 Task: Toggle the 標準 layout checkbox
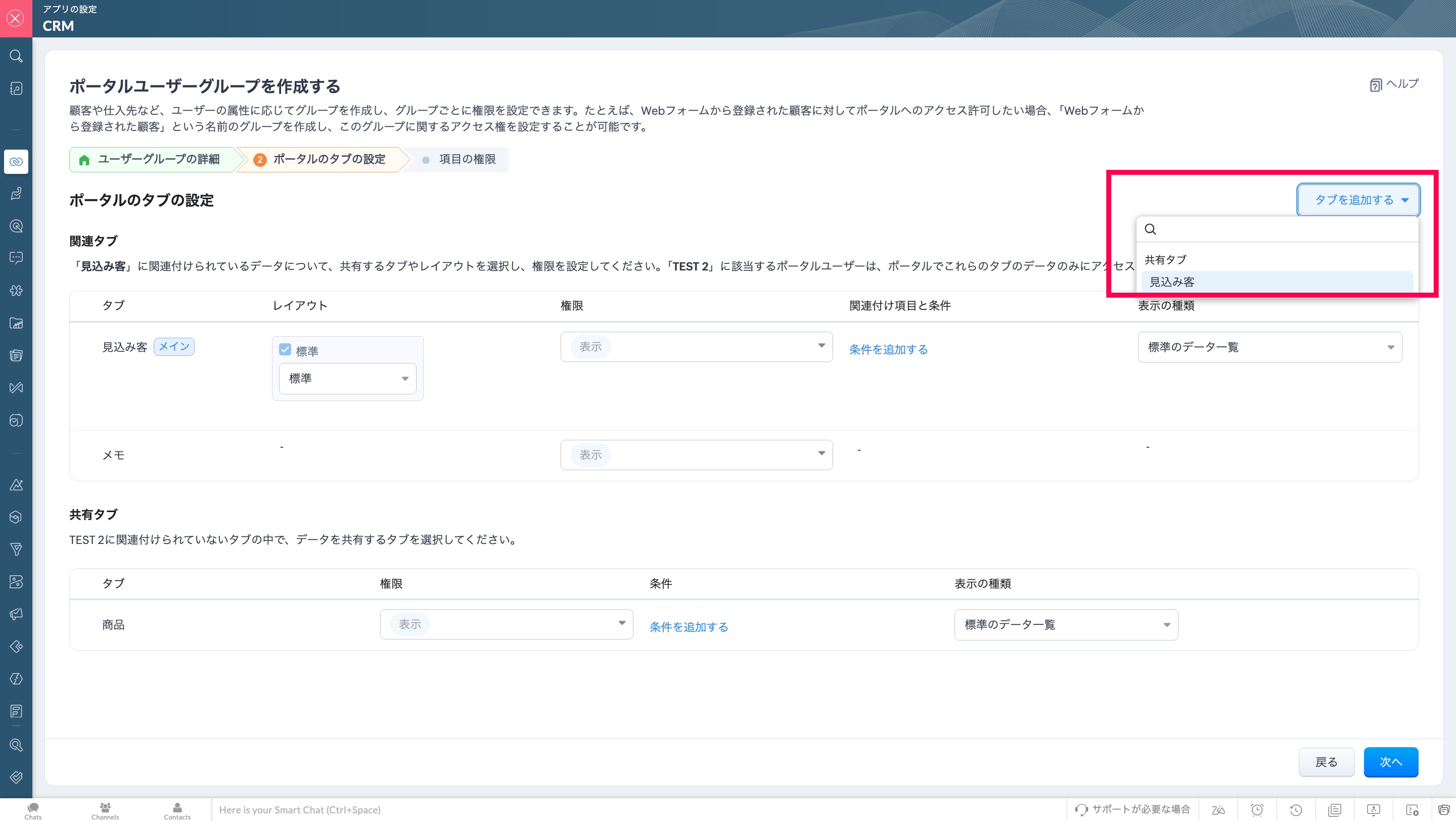[x=285, y=350]
